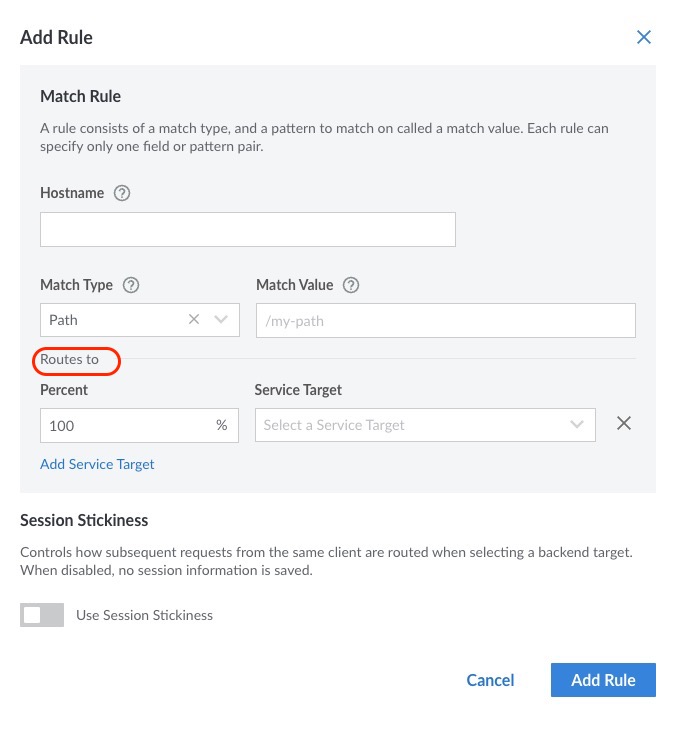Click the blue Add Rule button

pos(603,680)
